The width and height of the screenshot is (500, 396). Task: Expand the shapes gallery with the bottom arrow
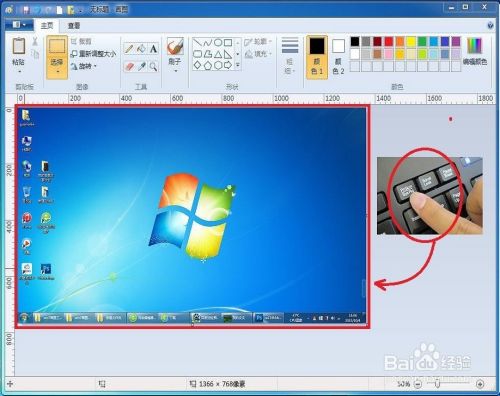(238, 65)
